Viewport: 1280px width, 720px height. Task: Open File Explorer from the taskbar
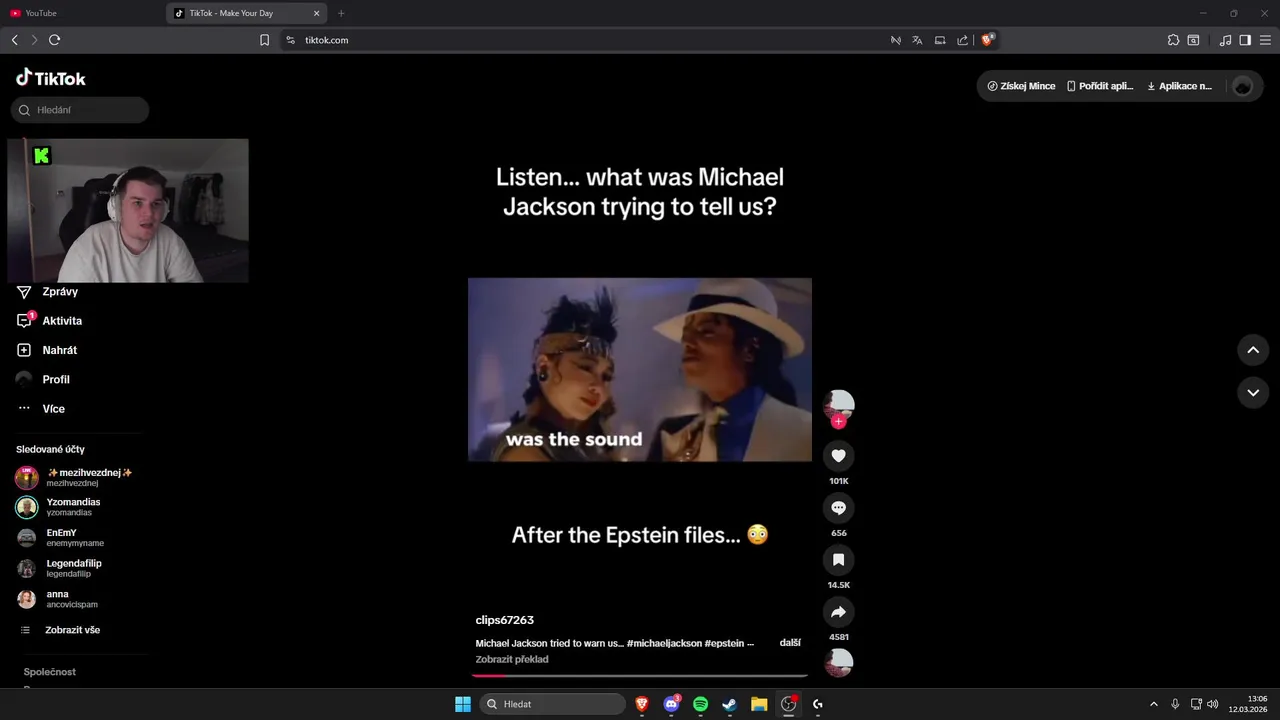coord(759,704)
